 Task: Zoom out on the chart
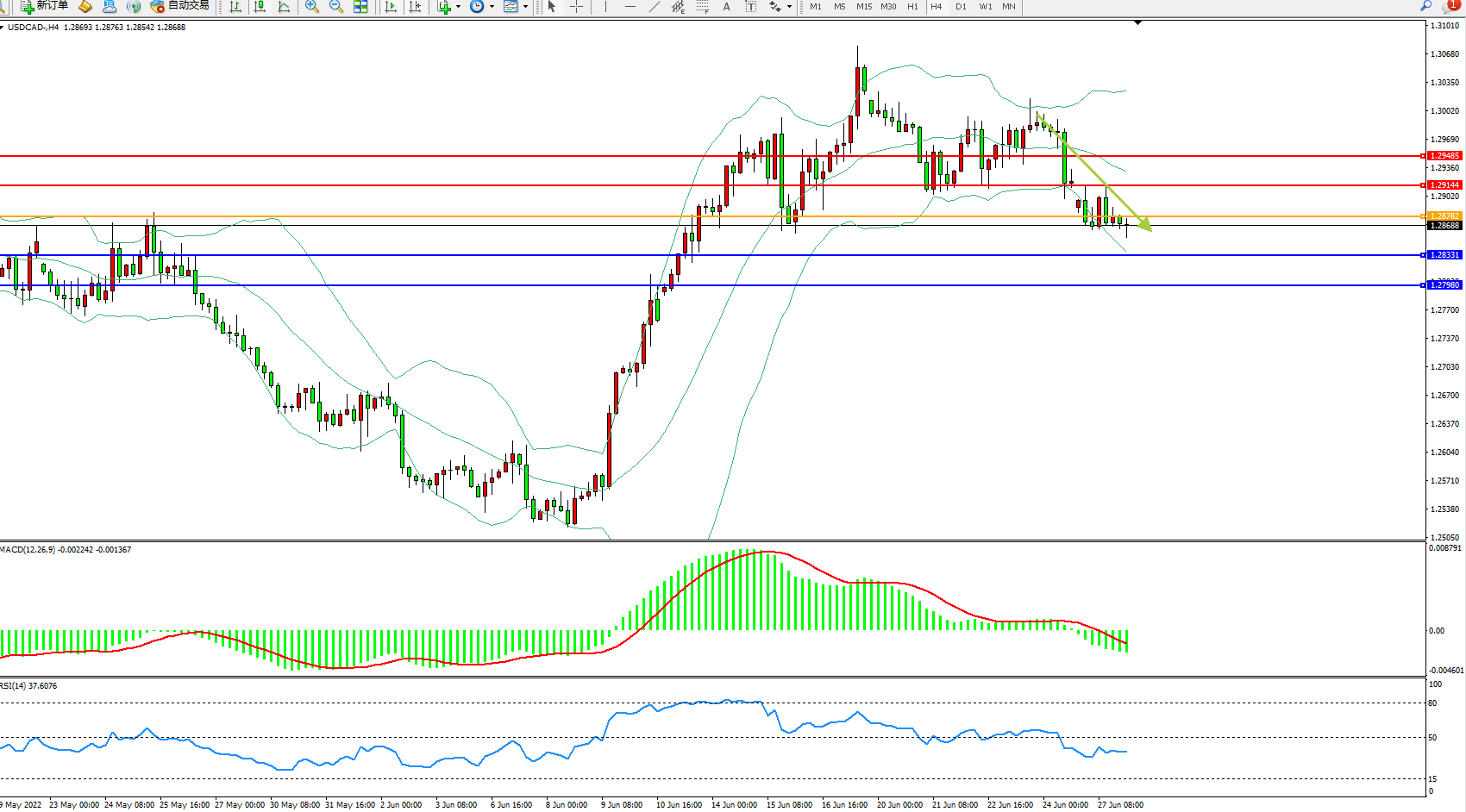point(336,7)
